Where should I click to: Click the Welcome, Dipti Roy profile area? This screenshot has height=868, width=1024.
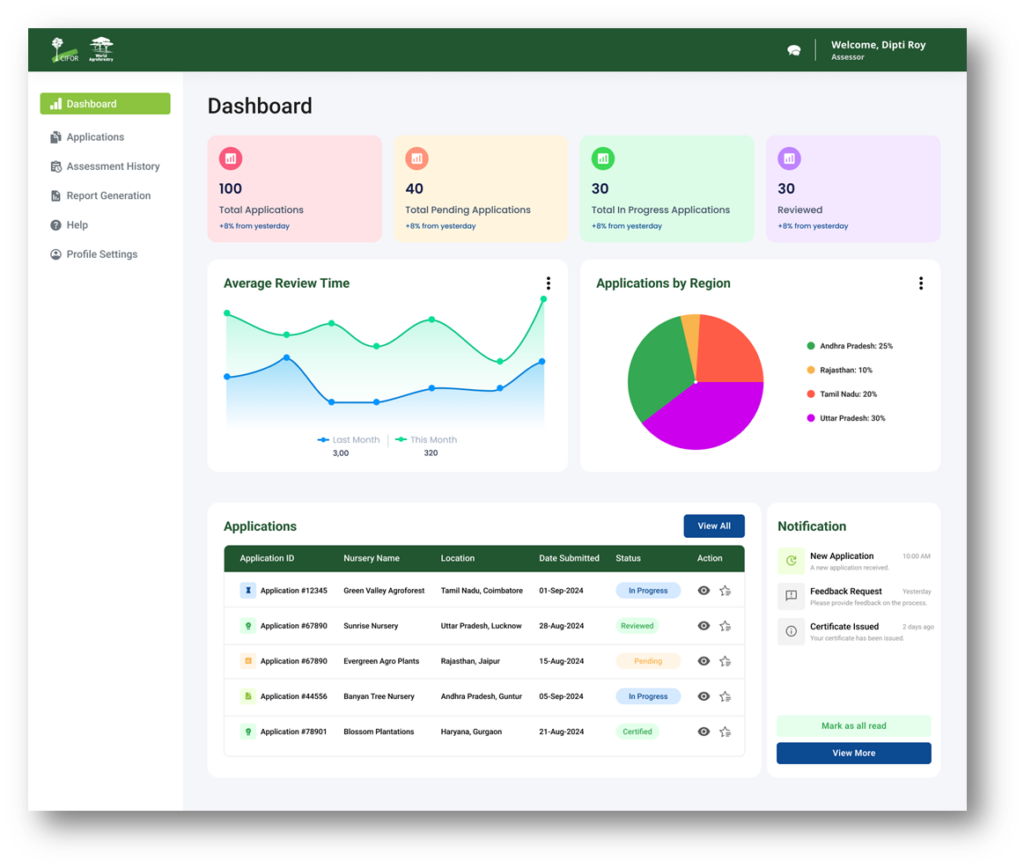(x=877, y=49)
